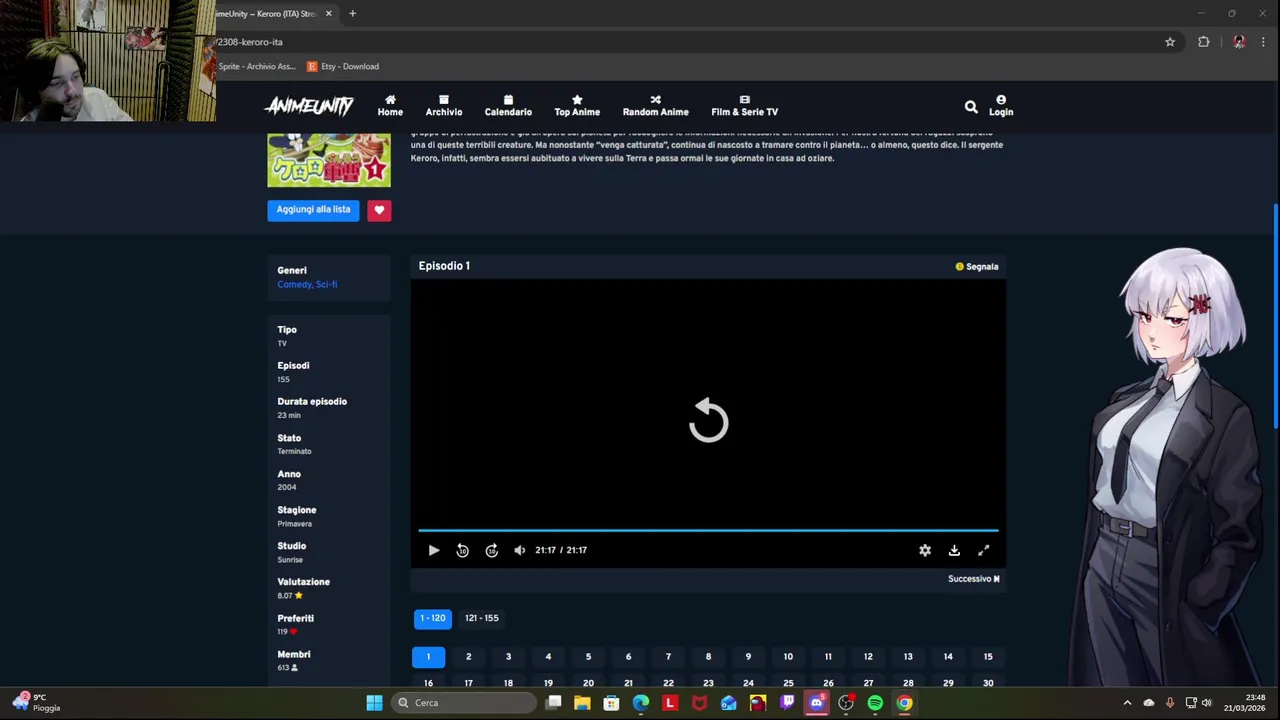Open Twitch from the taskbar

pos(787,703)
